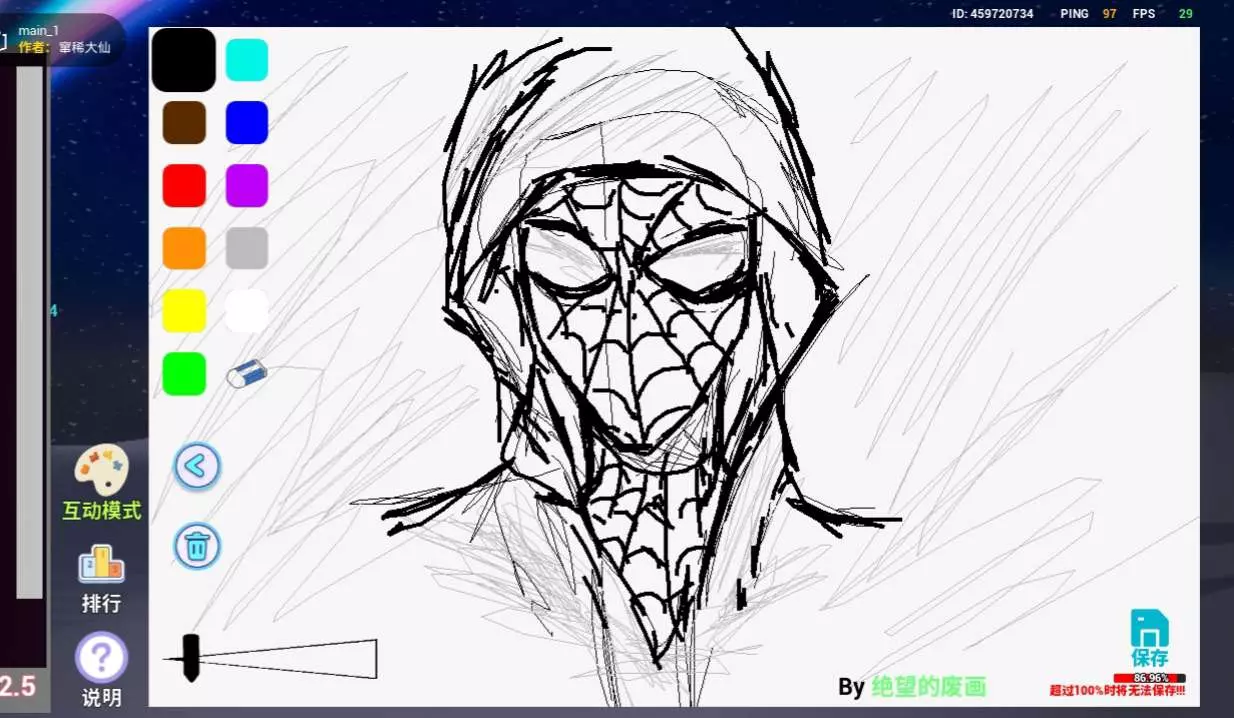Click the PING value 97
Image resolution: width=1234 pixels, height=718 pixels.
coord(1110,14)
